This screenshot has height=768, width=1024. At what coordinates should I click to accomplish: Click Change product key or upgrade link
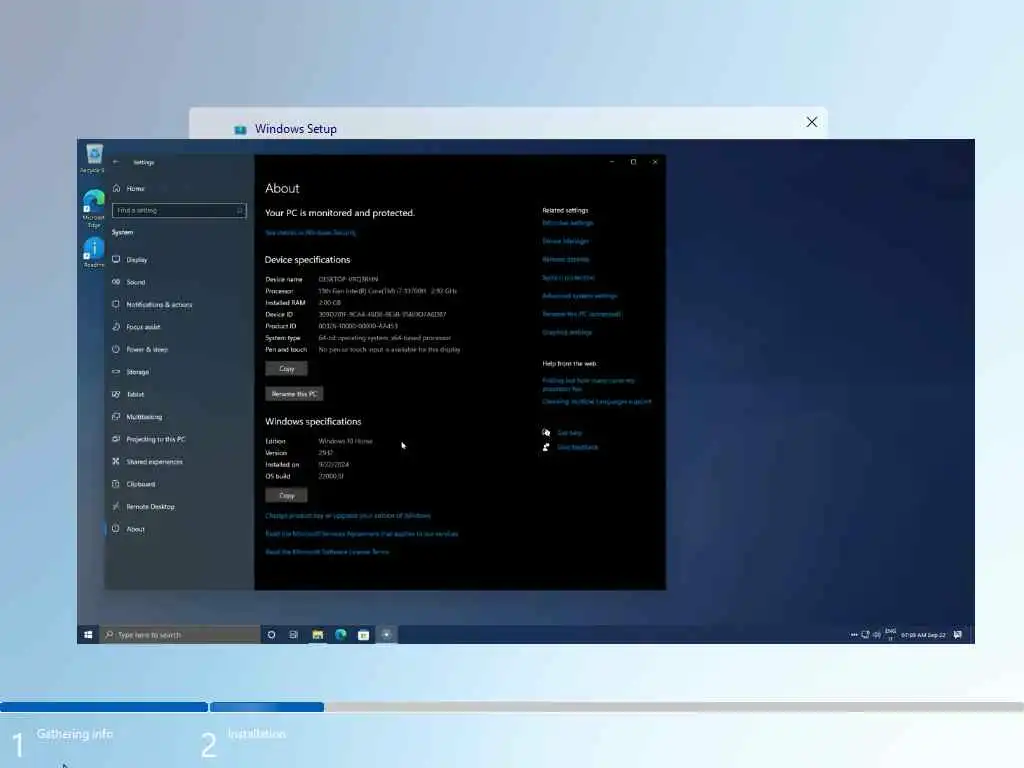[x=348, y=516]
